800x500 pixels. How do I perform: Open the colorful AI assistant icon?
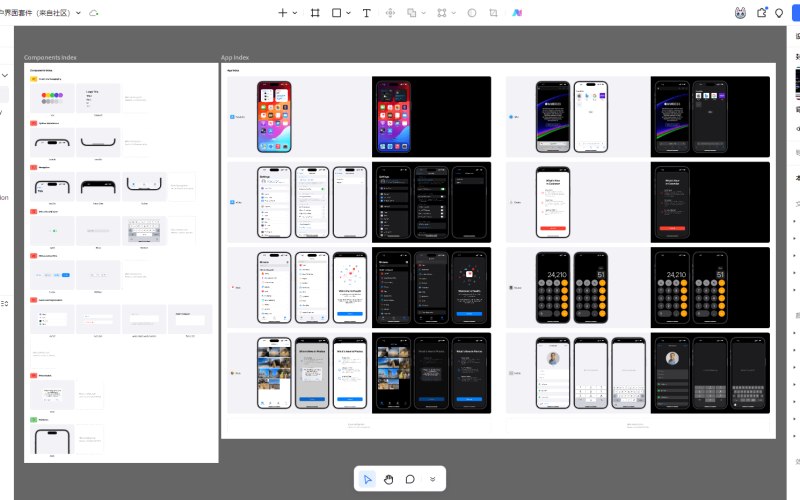point(517,13)
